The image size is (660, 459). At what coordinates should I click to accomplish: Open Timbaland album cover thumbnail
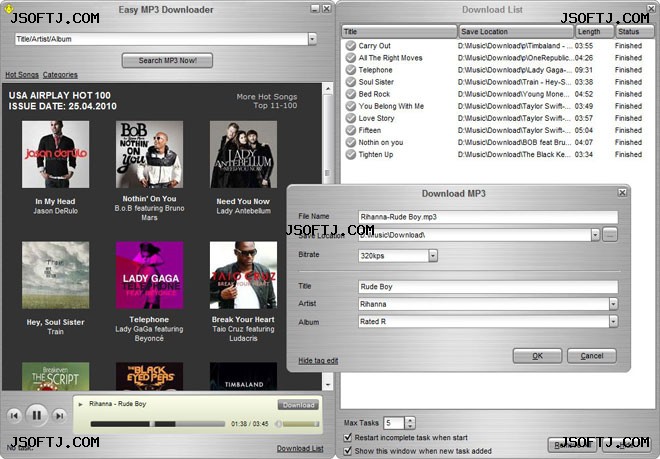(x=243, y=376)
